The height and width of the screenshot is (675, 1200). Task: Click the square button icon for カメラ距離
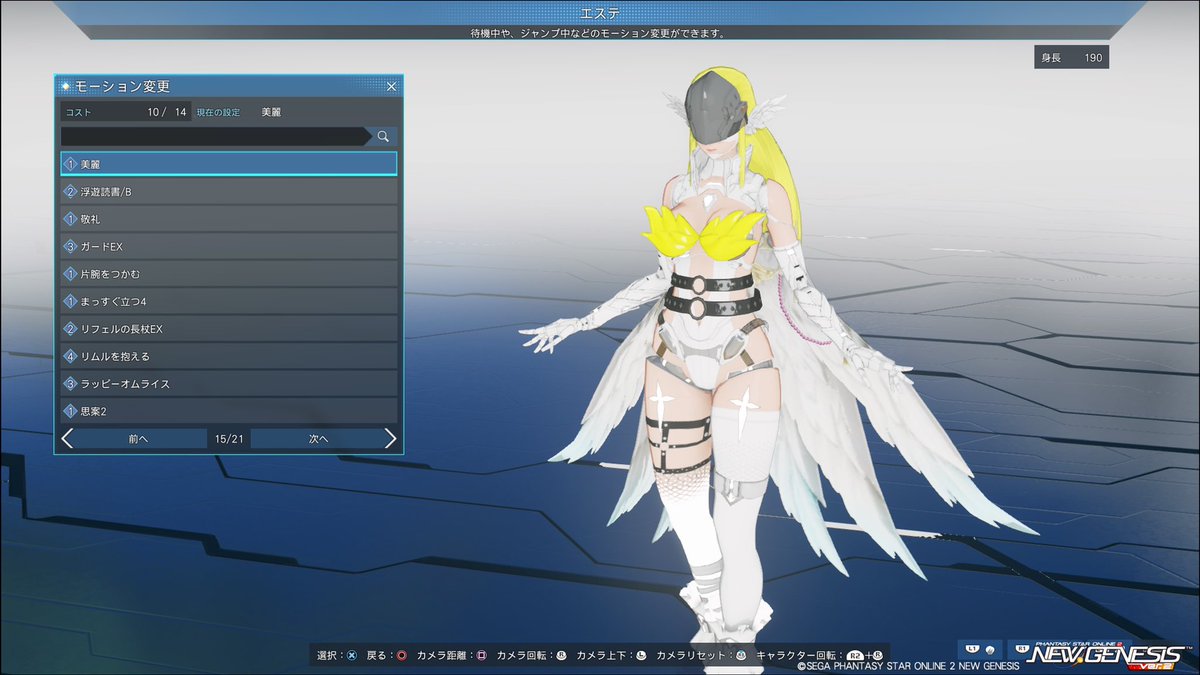click(x=481, y=656)
